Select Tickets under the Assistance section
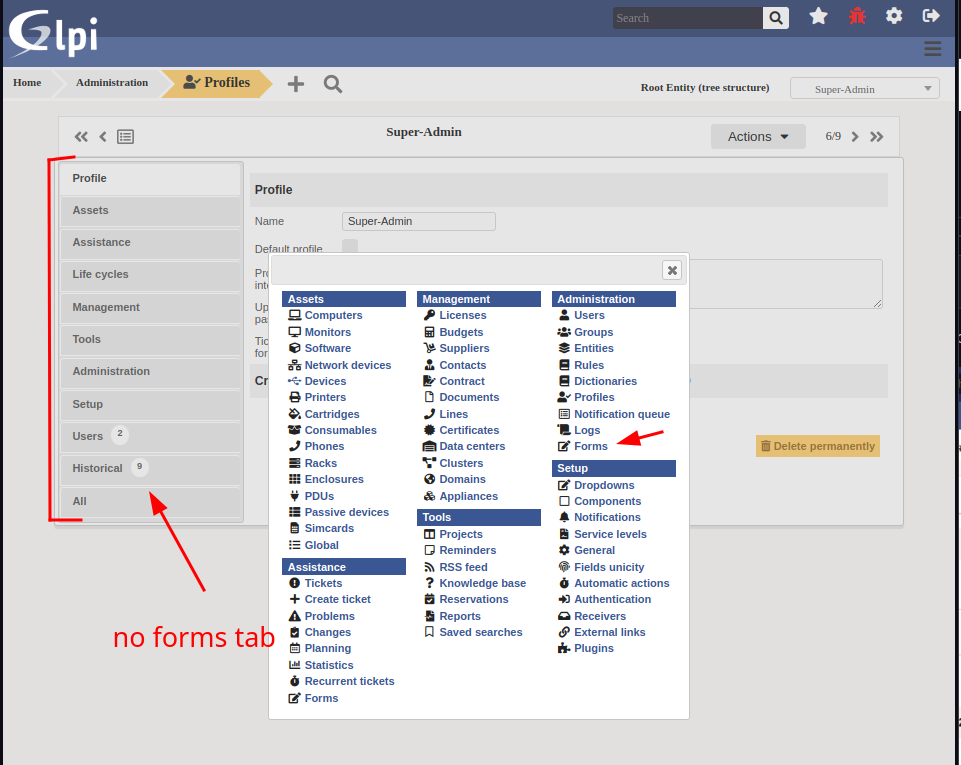Viewport: 961px width, 765px height. 322,583
